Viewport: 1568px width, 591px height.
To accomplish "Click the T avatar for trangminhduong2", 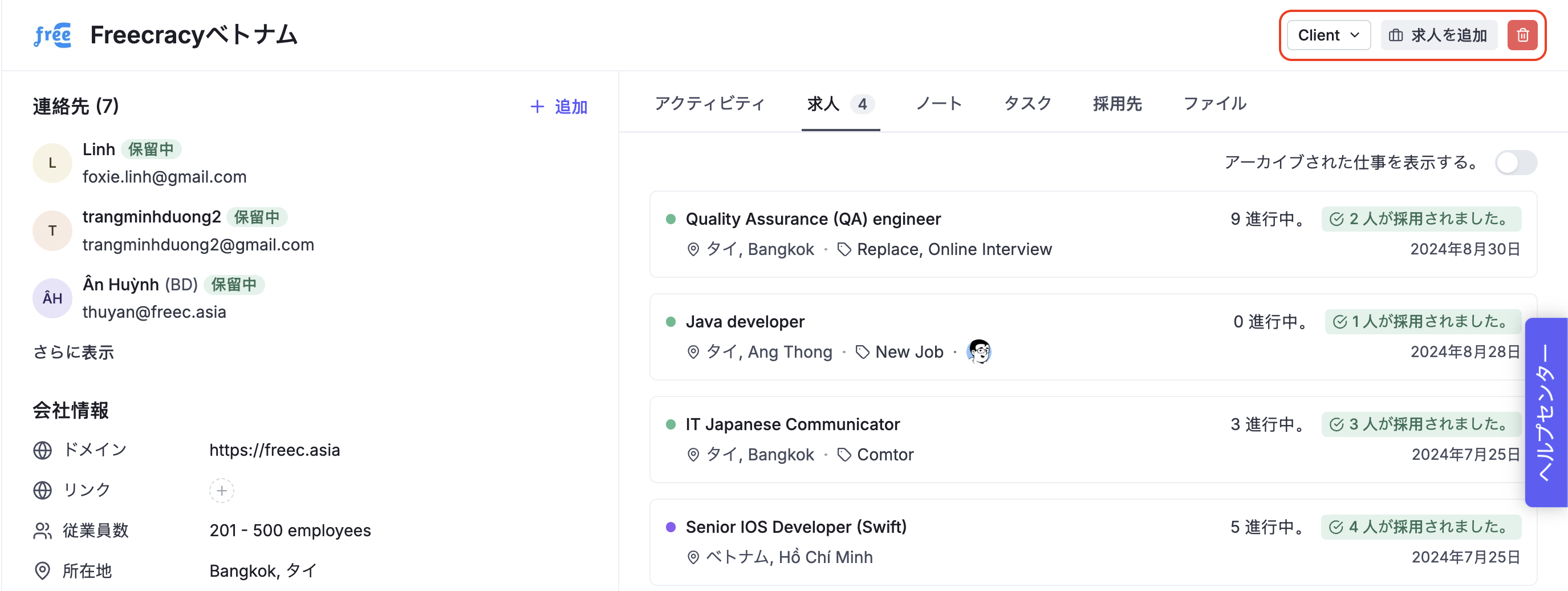I will point(52,230).
